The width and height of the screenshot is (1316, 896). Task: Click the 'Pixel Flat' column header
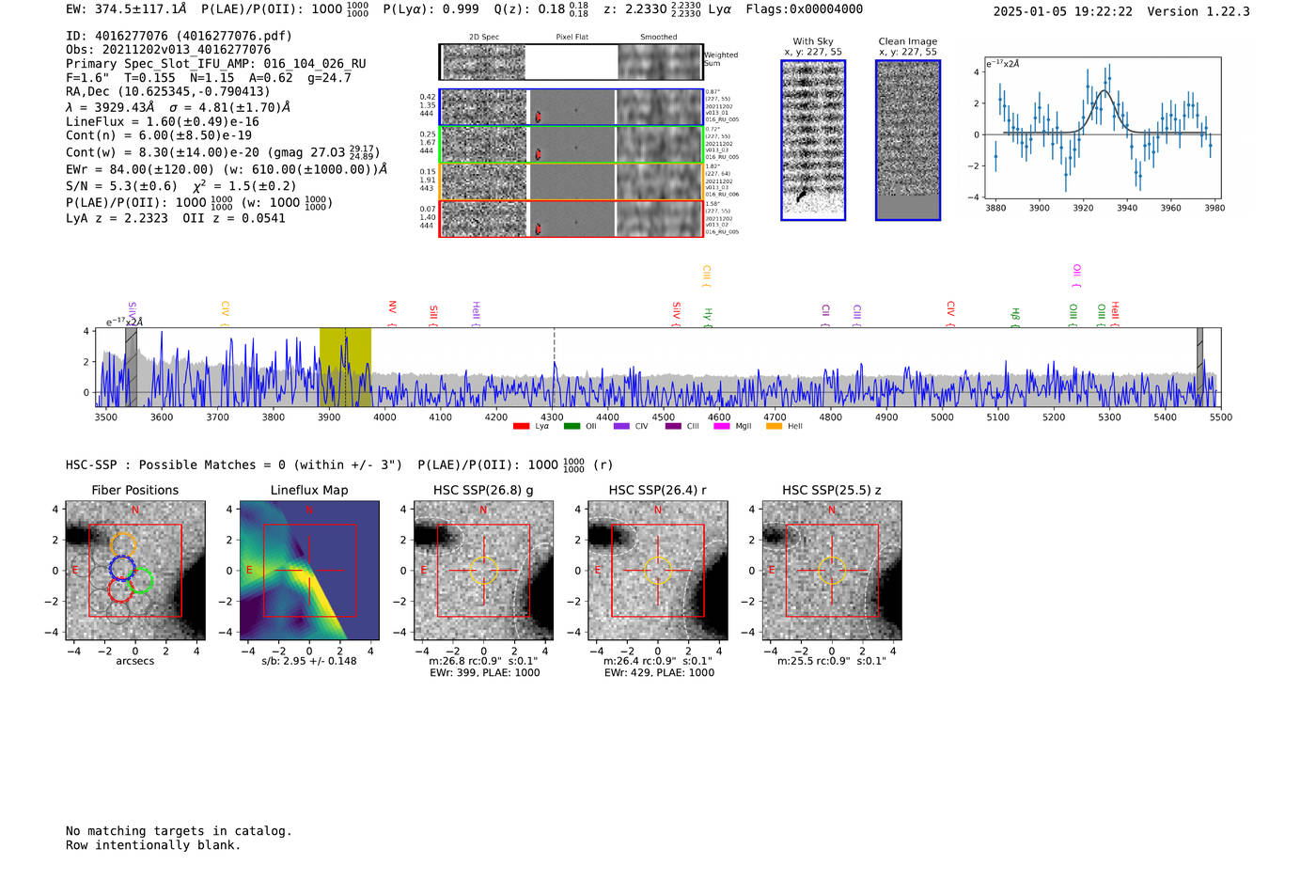coord(572,38)
